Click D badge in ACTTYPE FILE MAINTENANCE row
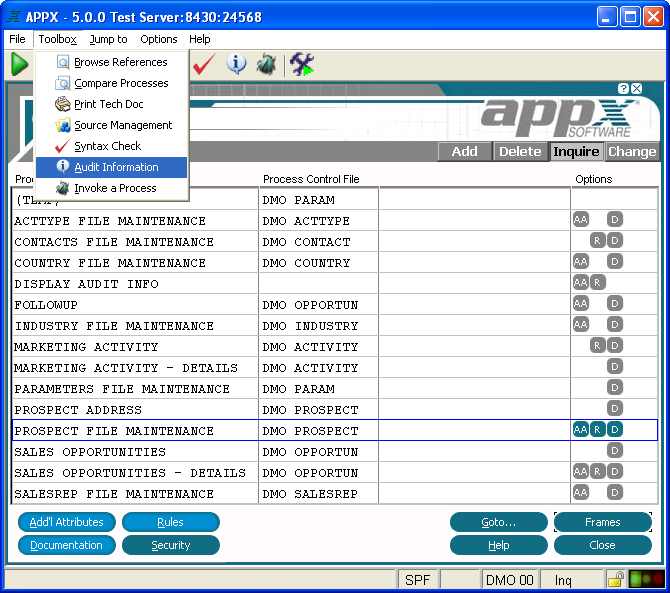This screenshot has height=593, width=670. [x=615, y=220]
